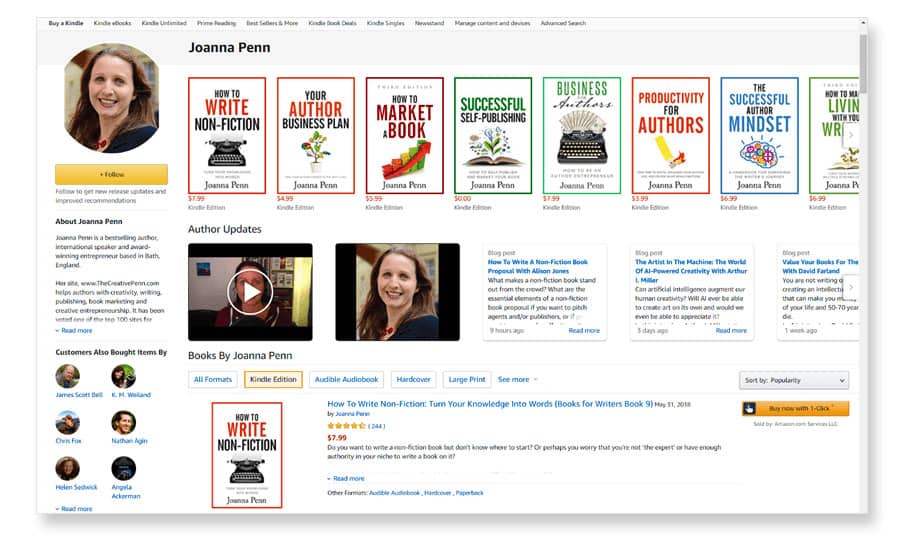Viewport: 900px width, 538px height.
Task: Play the first Author Updates video
Action: tap(250, 292)
